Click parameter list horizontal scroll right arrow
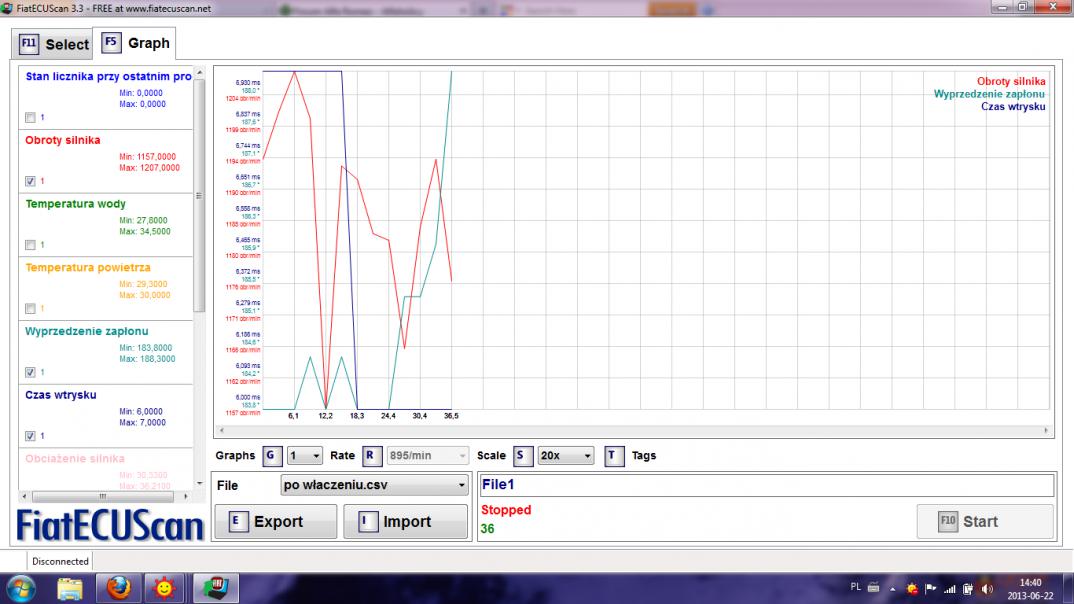The image size is (1074, 604). click(x=185, y=496)
